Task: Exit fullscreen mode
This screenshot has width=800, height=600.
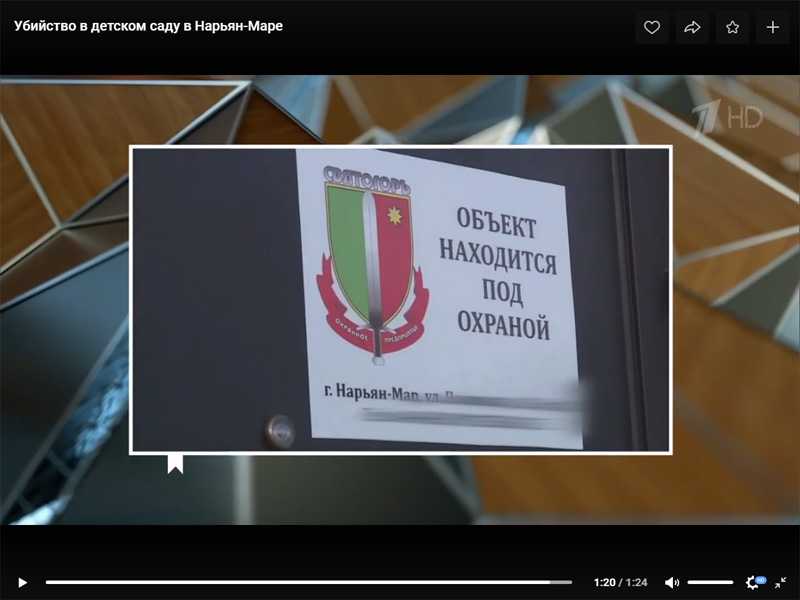Action: point(780,582)
